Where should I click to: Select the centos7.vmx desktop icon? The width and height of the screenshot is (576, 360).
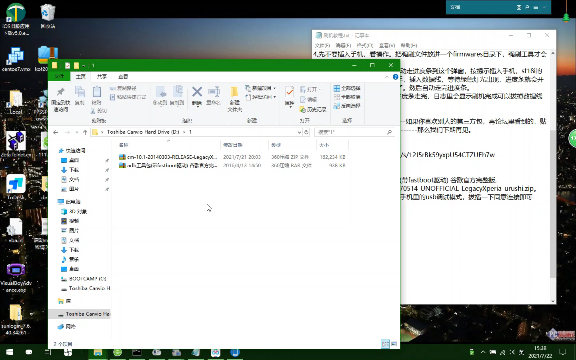[16, 60]
